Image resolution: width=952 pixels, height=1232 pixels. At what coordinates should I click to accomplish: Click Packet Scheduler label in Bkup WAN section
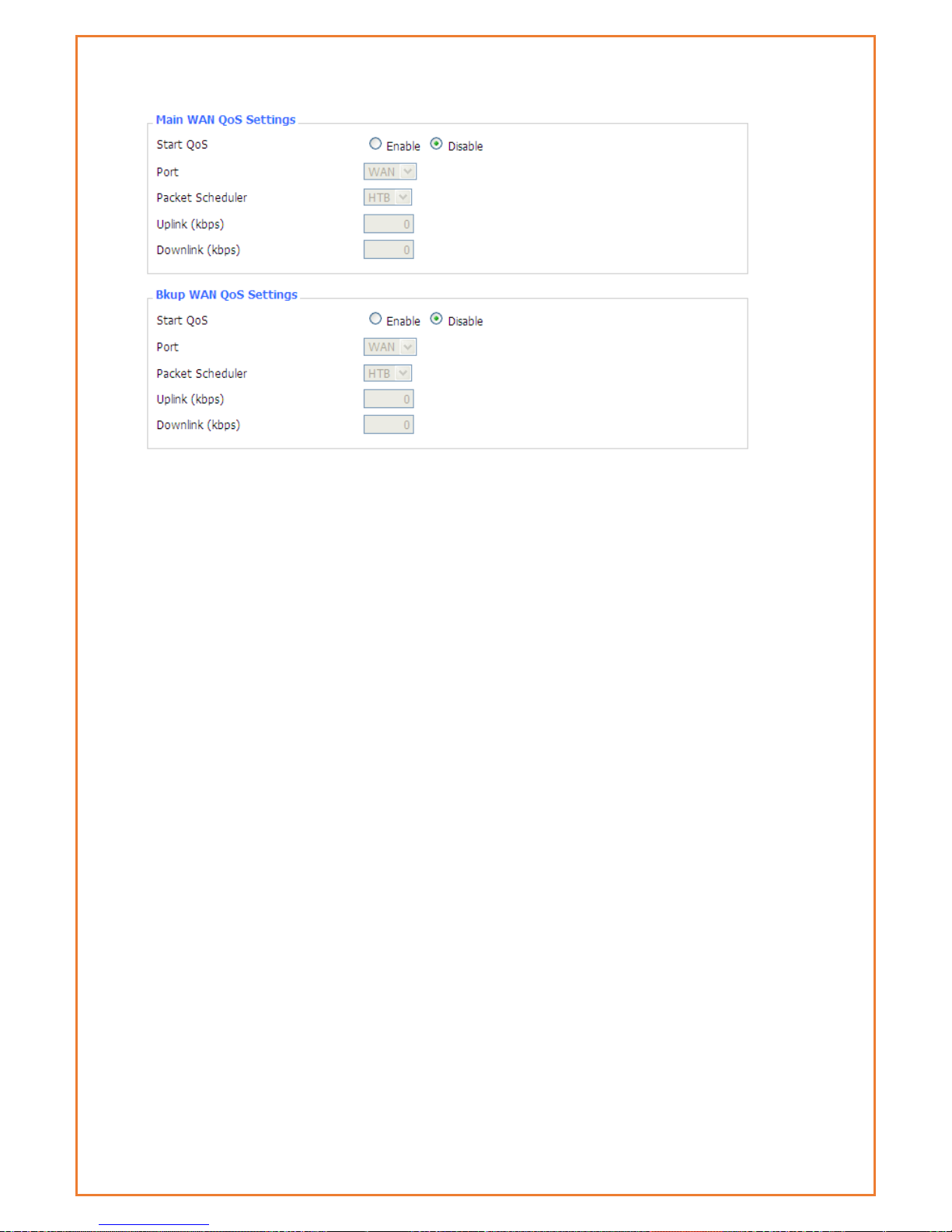[x=201, y=373]
